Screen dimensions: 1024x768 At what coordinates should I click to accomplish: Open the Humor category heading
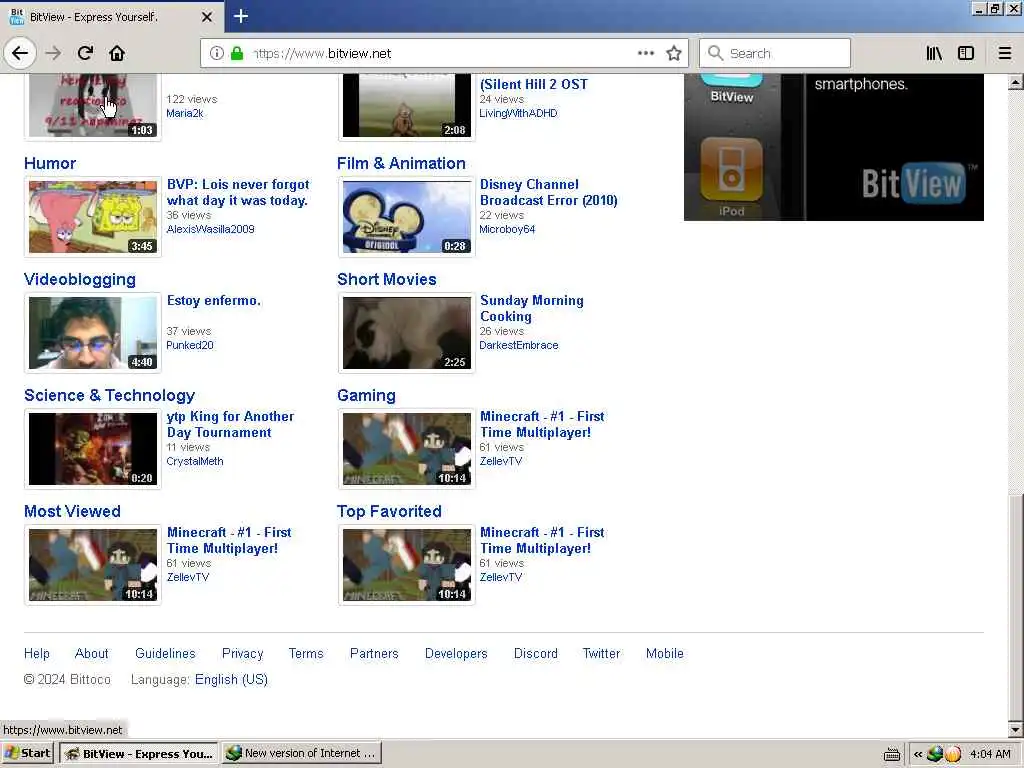[x=50, y=163]
